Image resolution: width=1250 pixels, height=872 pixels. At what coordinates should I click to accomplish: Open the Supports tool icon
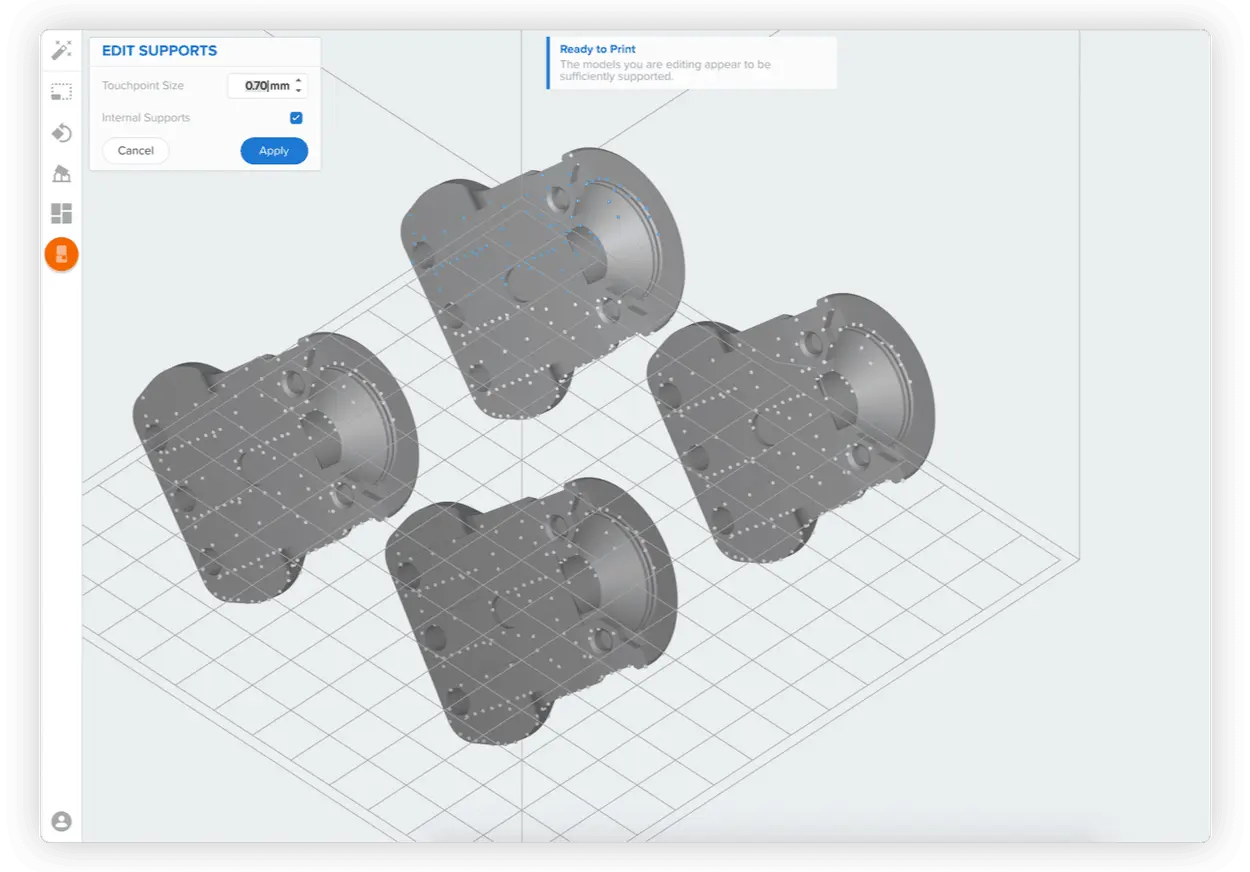61,174
